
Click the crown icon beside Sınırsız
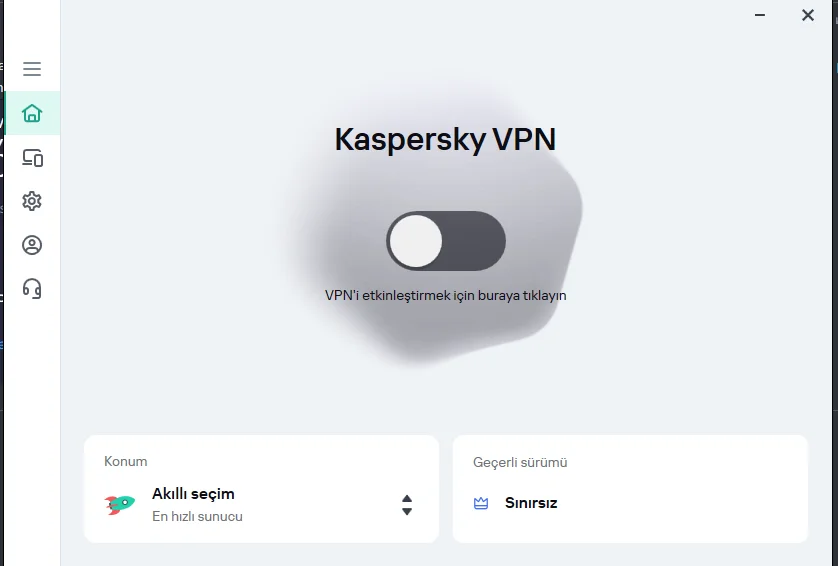tap(481, 503)
